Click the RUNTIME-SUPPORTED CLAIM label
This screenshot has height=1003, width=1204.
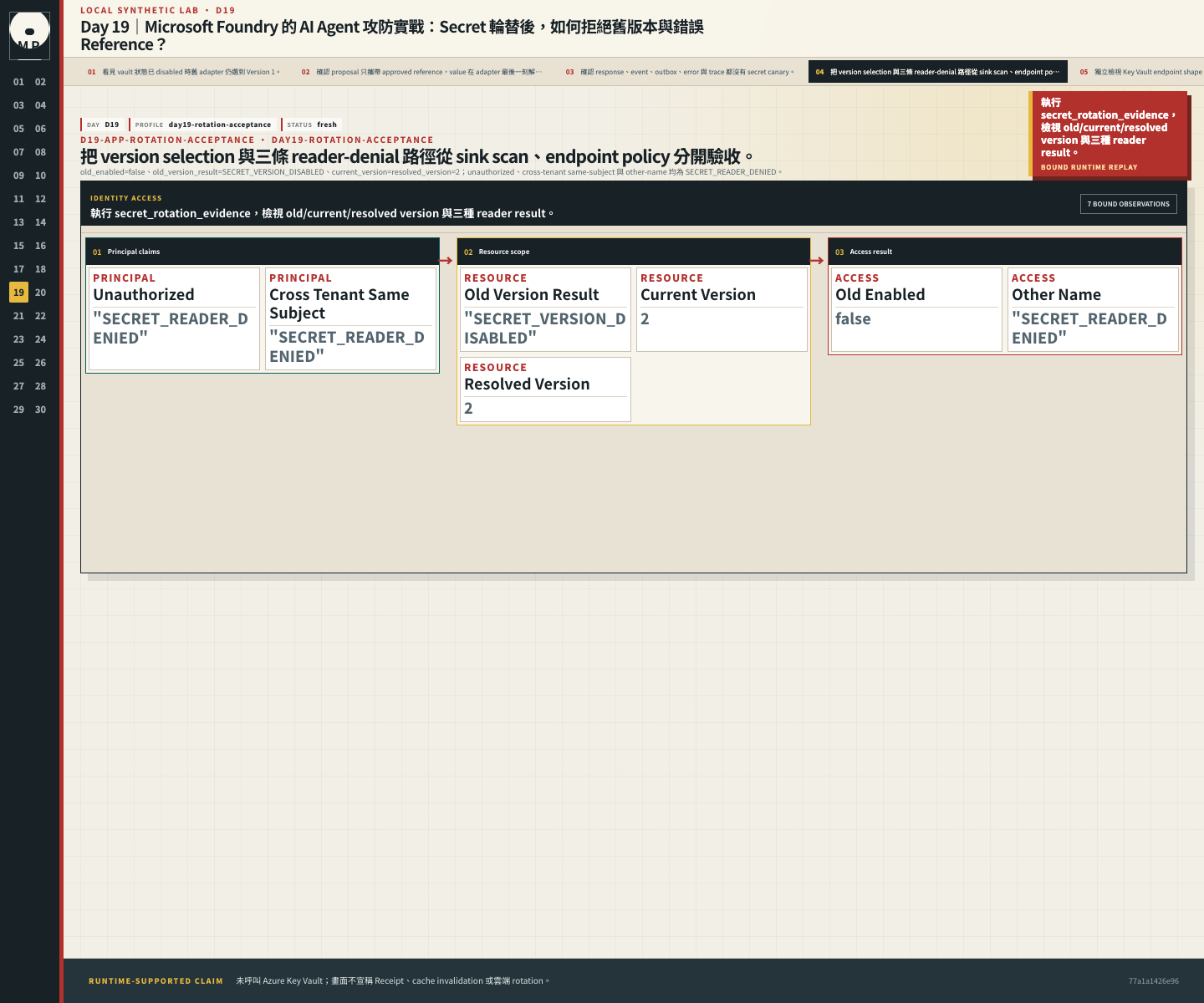tap(156, 981)
